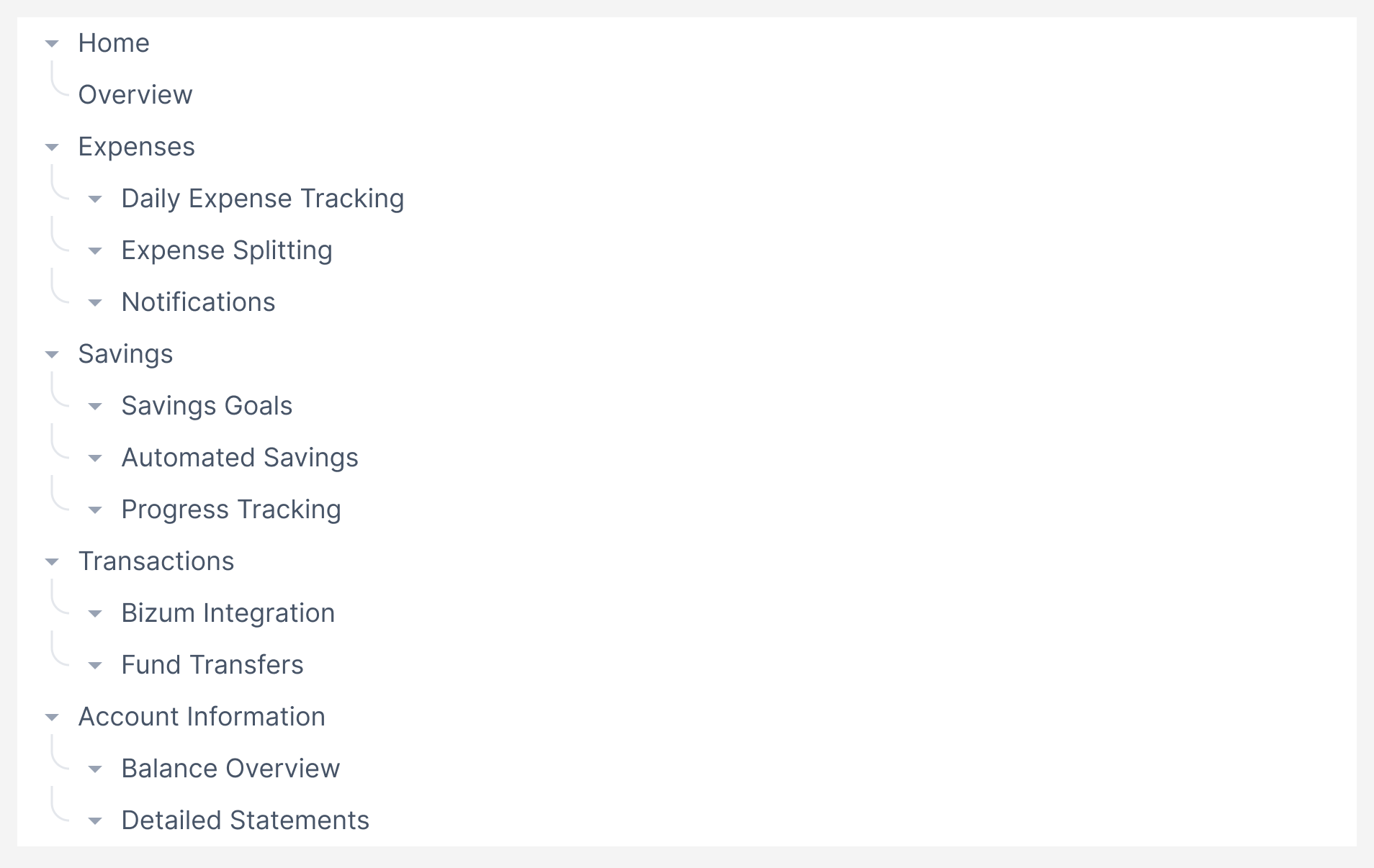The width and height of the screenshot is (1374, 868).
Task: Open the Fund Transfers item
Action: [x=212, y=665]
